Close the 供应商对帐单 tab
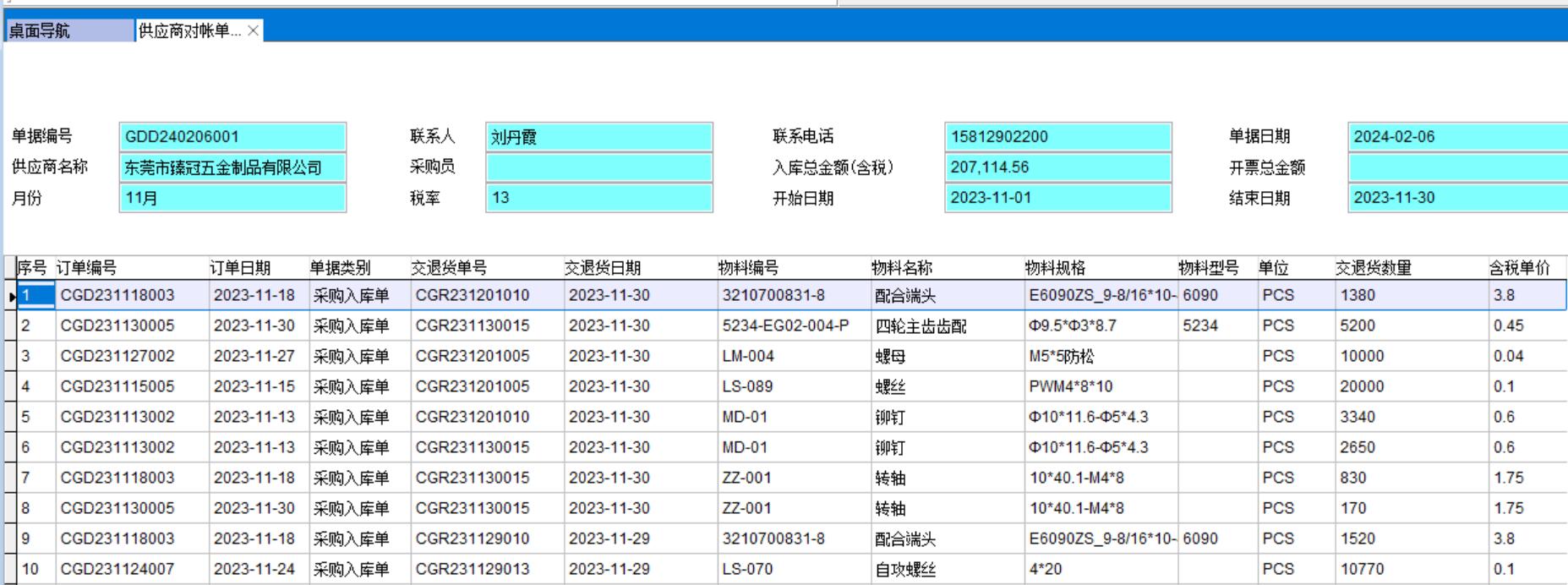Screen dimensions: 1568x585 point(253,31)
